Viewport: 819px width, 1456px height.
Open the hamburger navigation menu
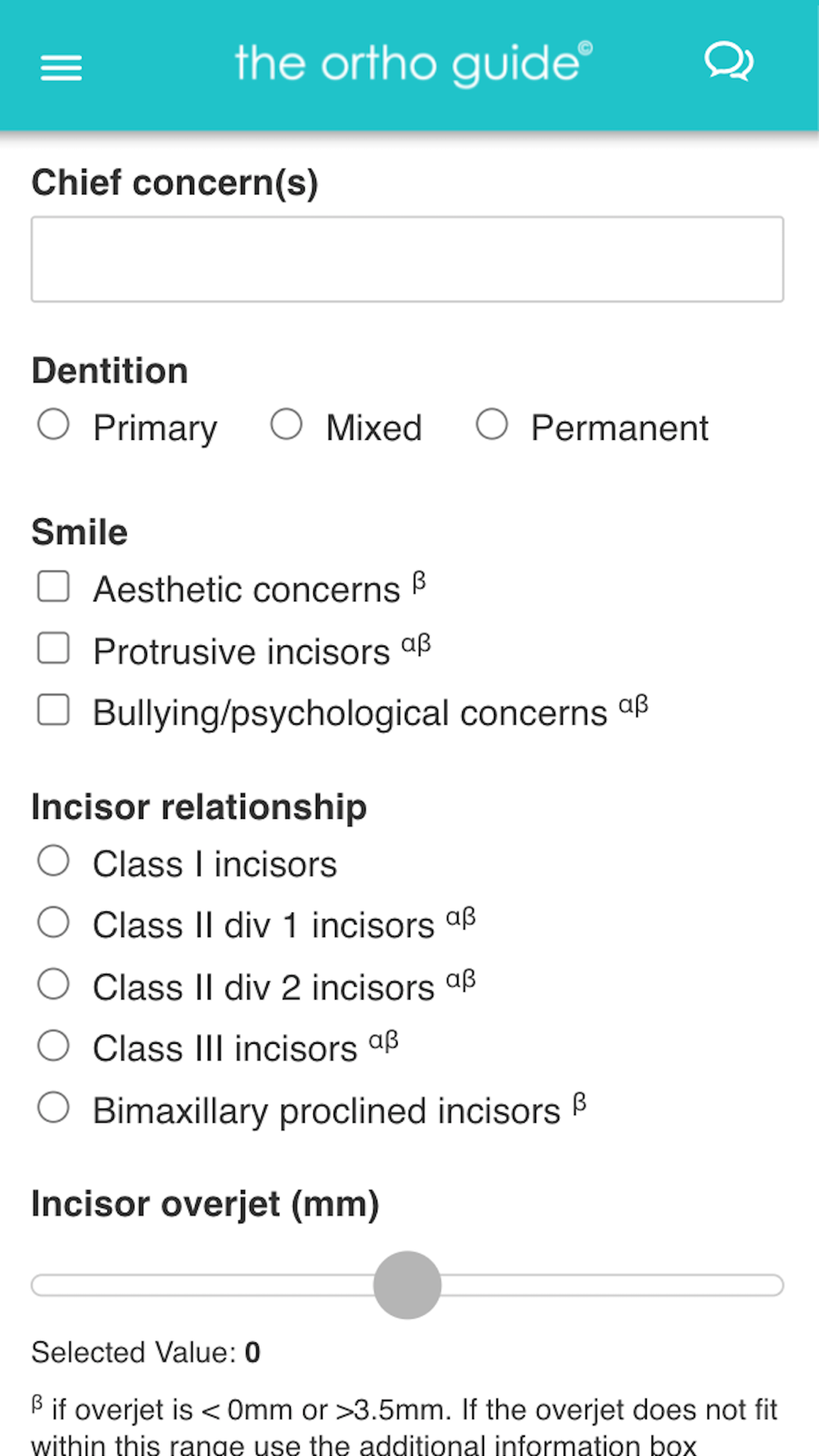tap(61, 67)
